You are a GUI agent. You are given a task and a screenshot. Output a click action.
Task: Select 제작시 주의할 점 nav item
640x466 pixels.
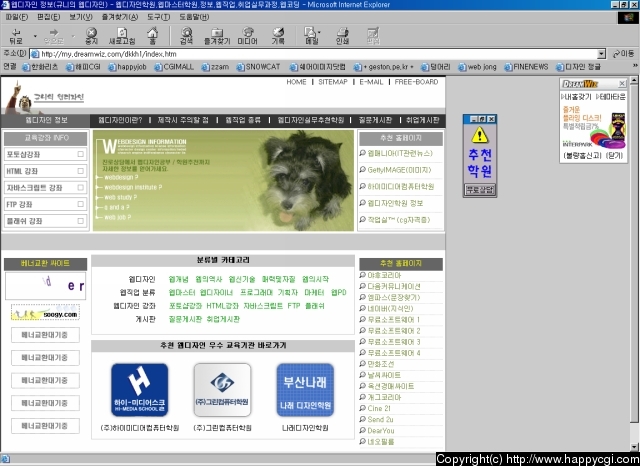tap(183, 120)
